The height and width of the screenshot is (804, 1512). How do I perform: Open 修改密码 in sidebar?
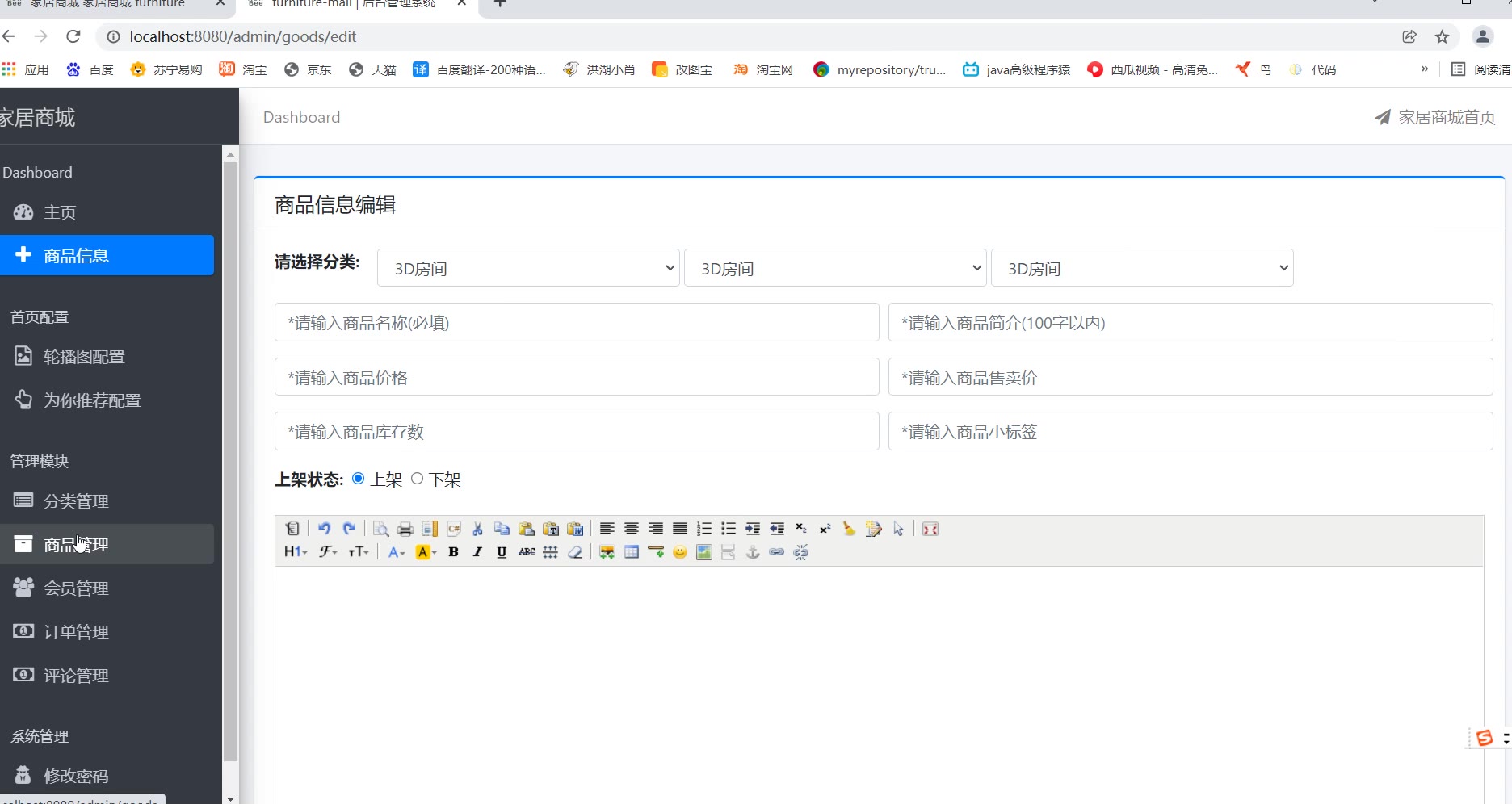107,776
